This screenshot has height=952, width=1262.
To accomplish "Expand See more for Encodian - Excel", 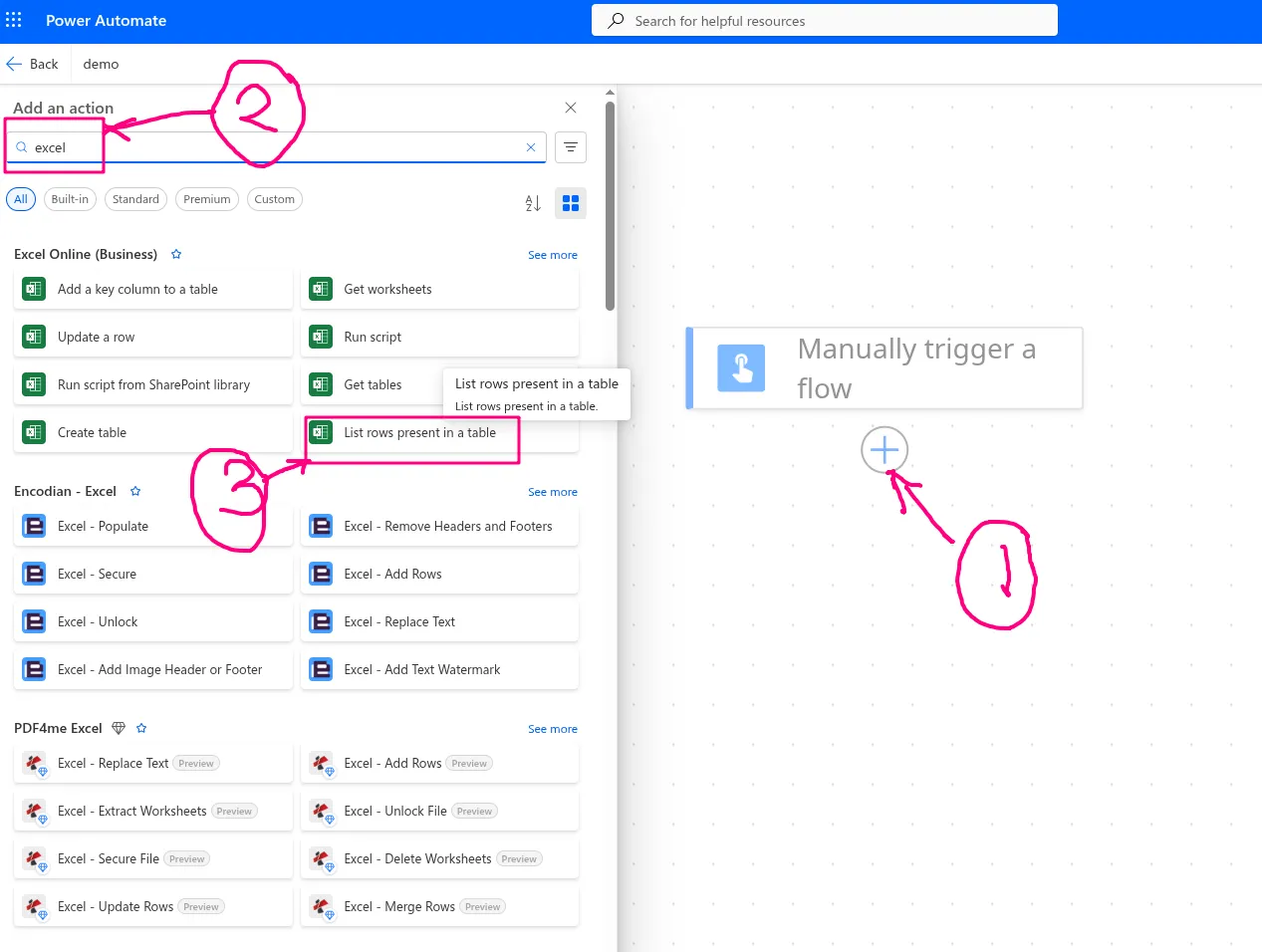I will tap(552, 492).
